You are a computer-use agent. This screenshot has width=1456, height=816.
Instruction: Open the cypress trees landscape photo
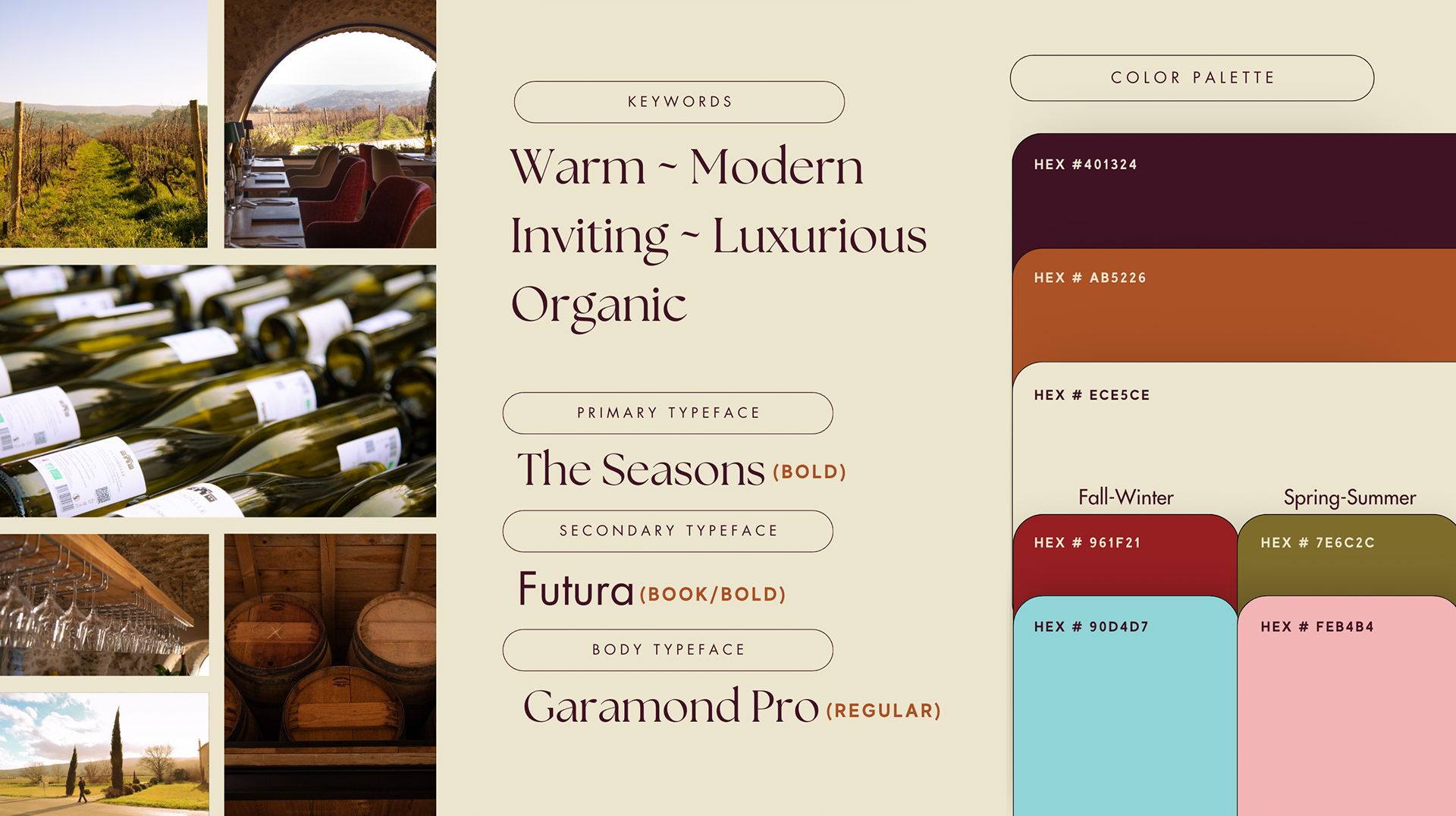(104, 754)
